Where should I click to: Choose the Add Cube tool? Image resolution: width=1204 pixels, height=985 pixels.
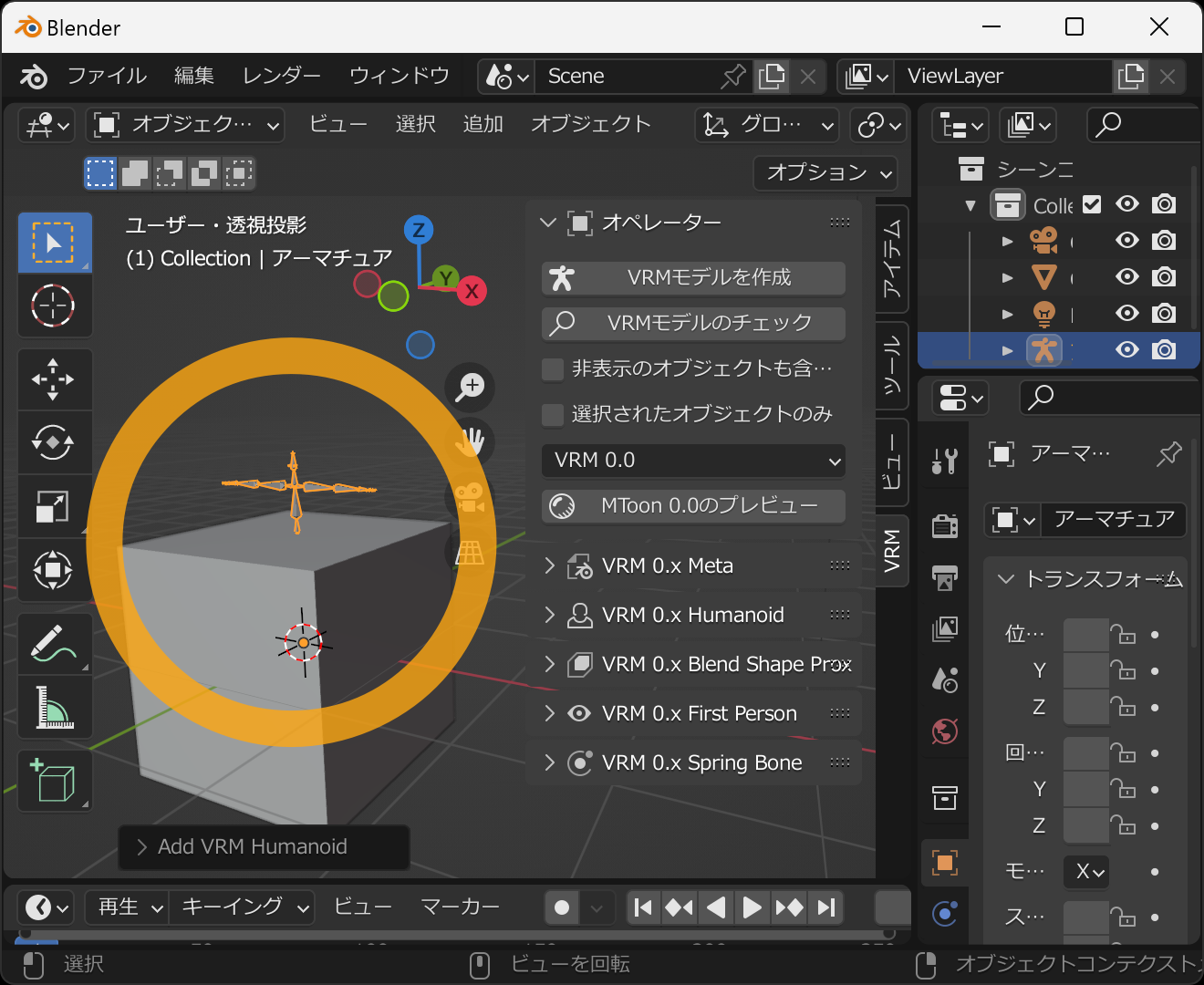tap(55, 781)
